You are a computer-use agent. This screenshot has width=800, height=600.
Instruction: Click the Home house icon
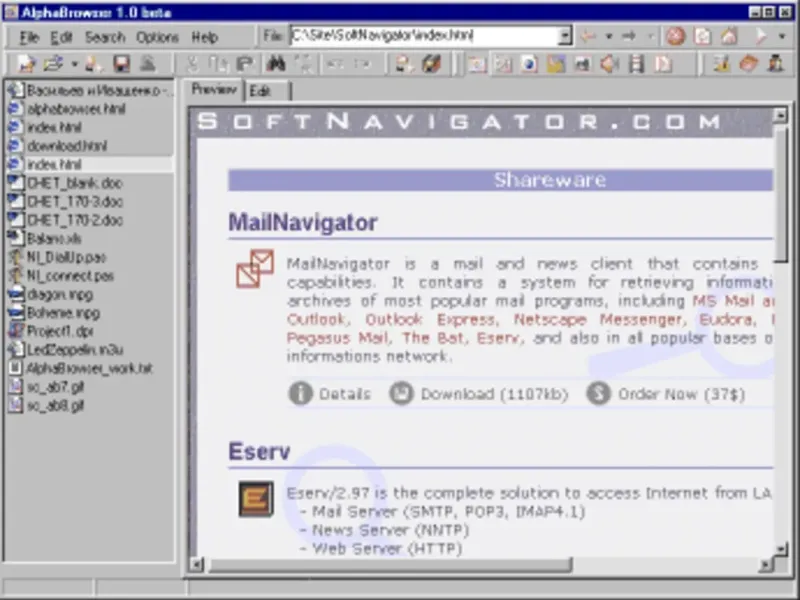click(x=729, y=36)
